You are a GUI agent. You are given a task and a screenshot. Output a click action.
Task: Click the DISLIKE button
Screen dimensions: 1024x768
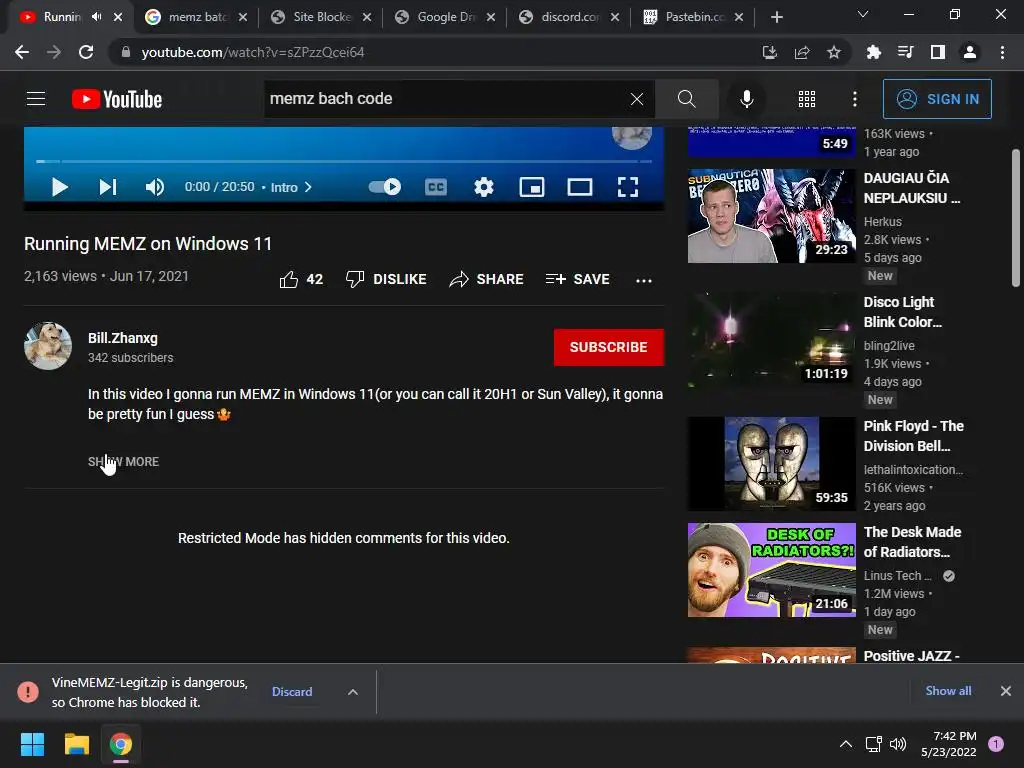386,280
